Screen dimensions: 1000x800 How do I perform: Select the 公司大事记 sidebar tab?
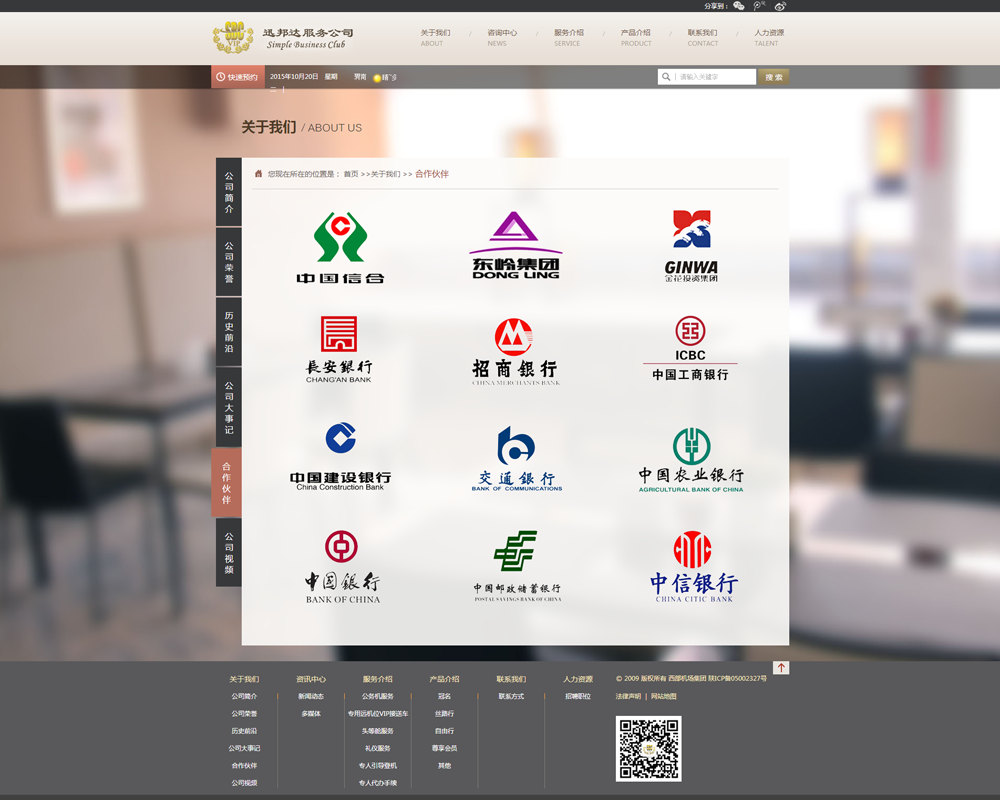coord(229,407)
